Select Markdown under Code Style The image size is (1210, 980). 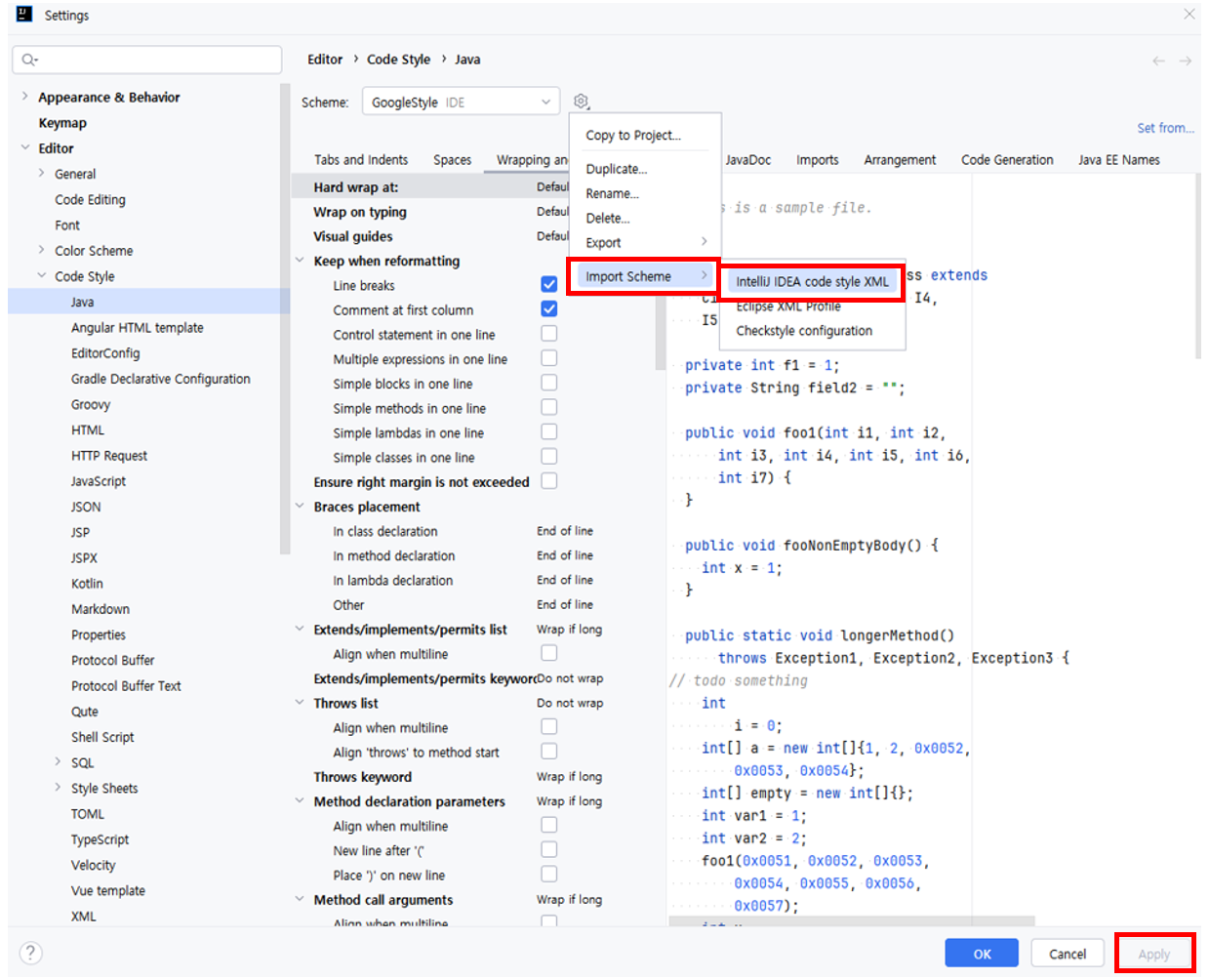[101, 608]
